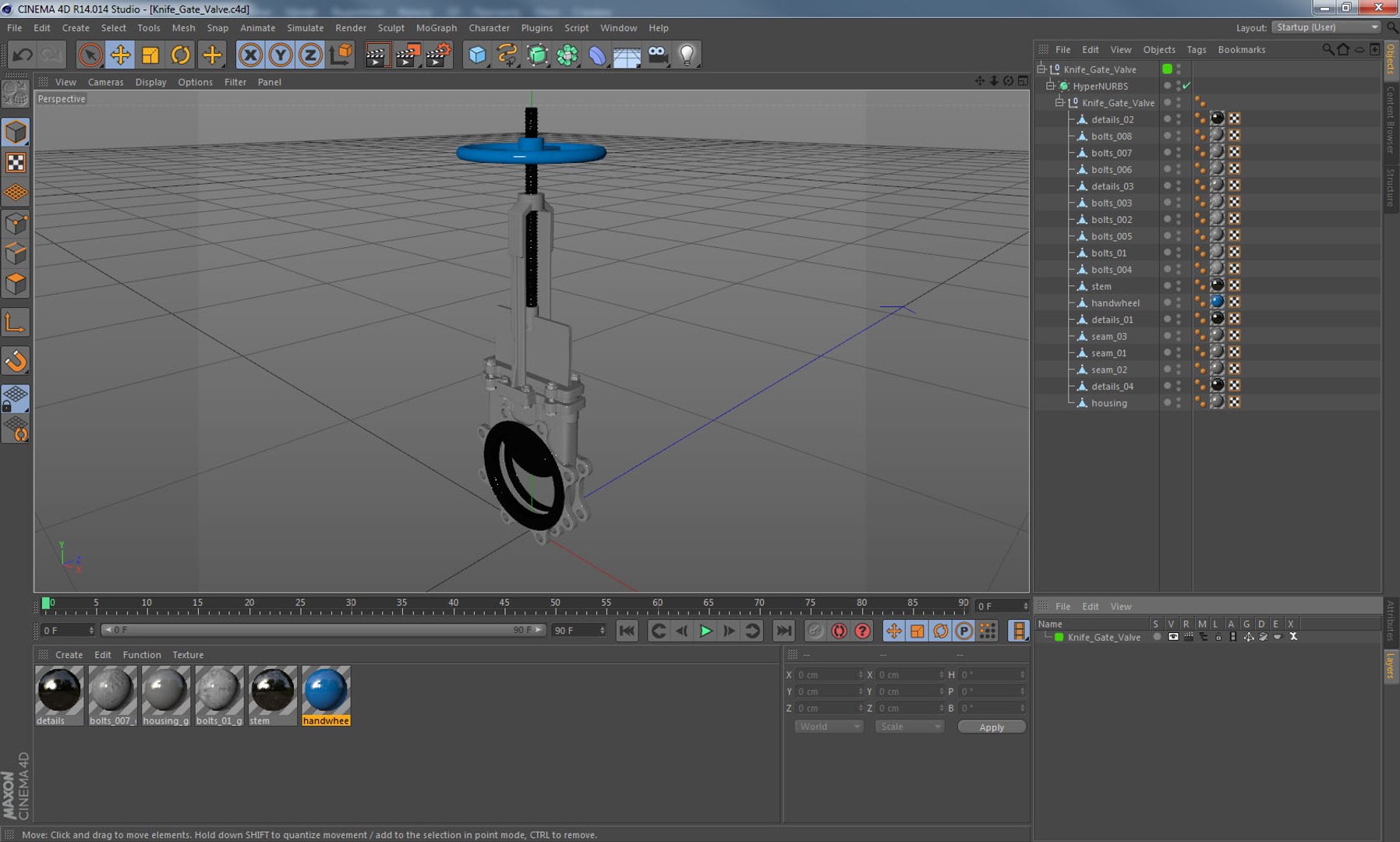Screen dimensions: 1400x842
Task: Open the Layout dropdown
Action: pyautogui.click(x=1327, y=27)
